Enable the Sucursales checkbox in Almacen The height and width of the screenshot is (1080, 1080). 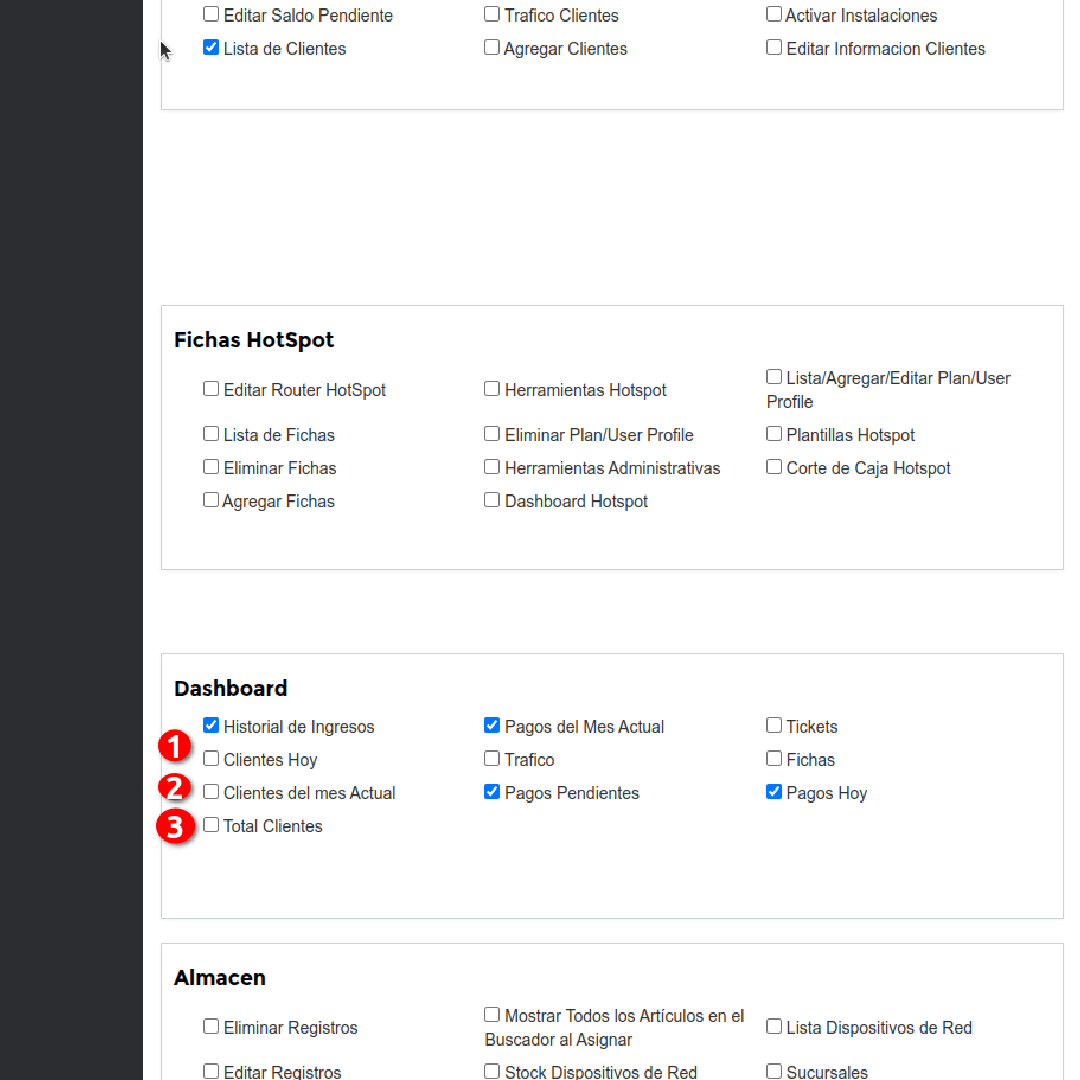[x=774, y=1071]
